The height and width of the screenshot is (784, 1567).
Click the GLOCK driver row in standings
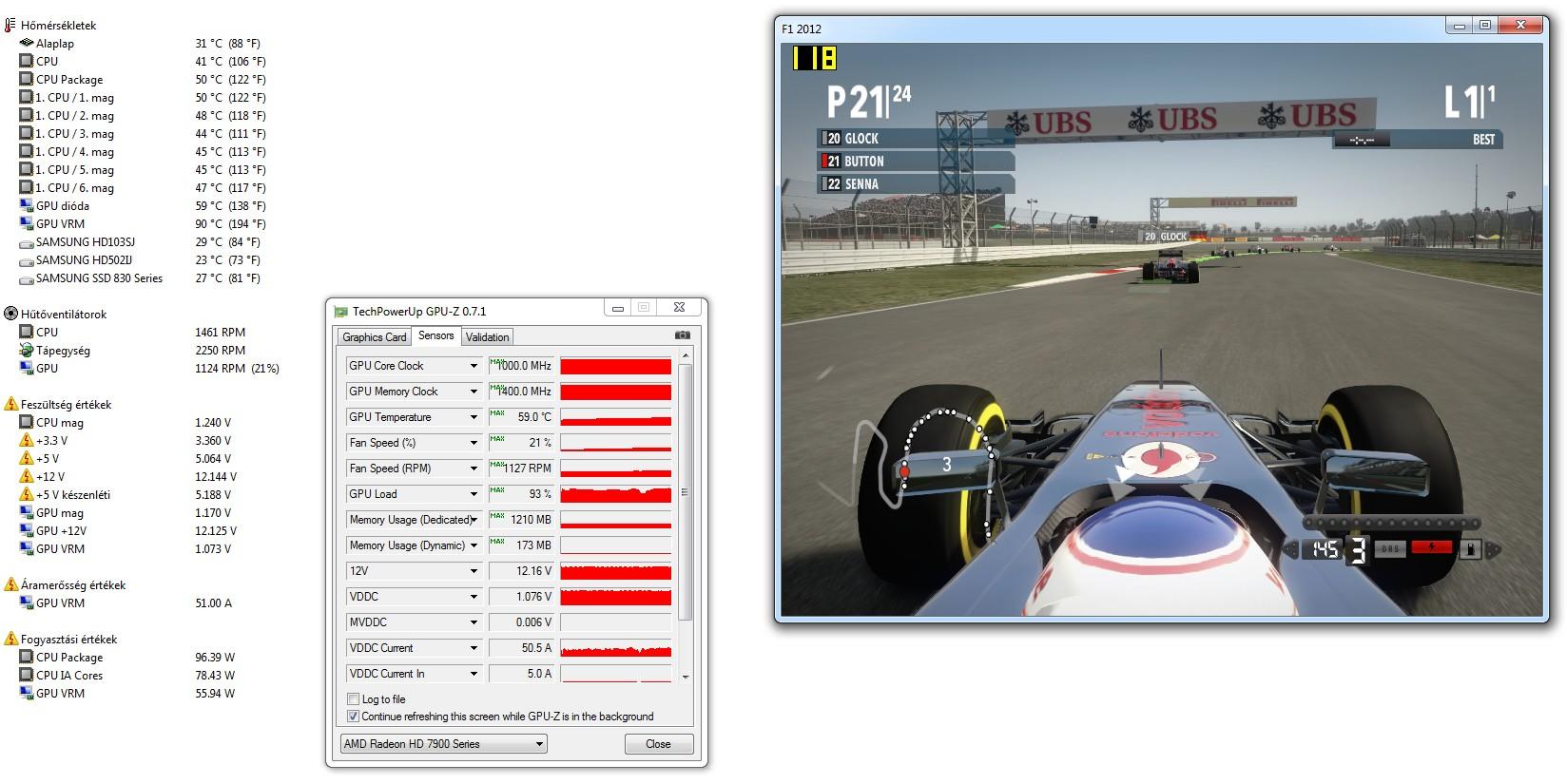pos(917,139)
